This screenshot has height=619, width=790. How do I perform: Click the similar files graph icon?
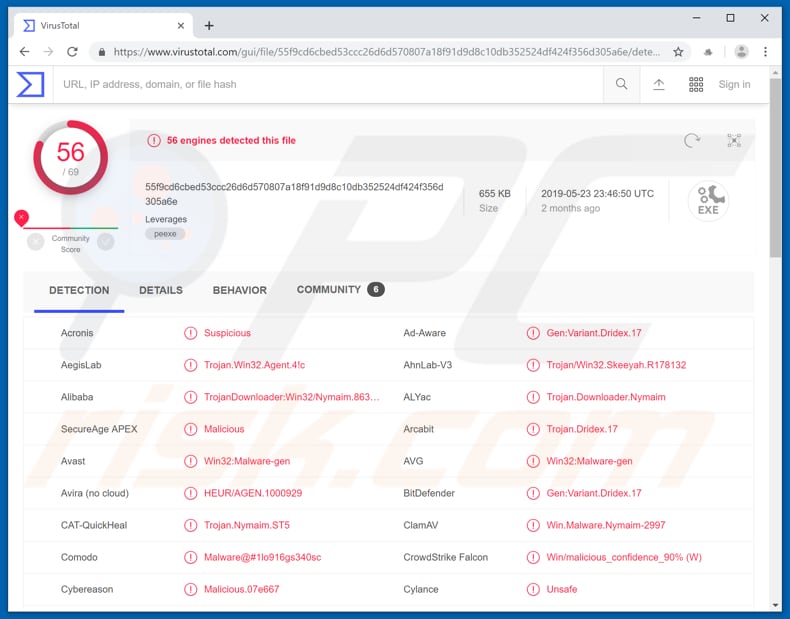tap(734, 141)
